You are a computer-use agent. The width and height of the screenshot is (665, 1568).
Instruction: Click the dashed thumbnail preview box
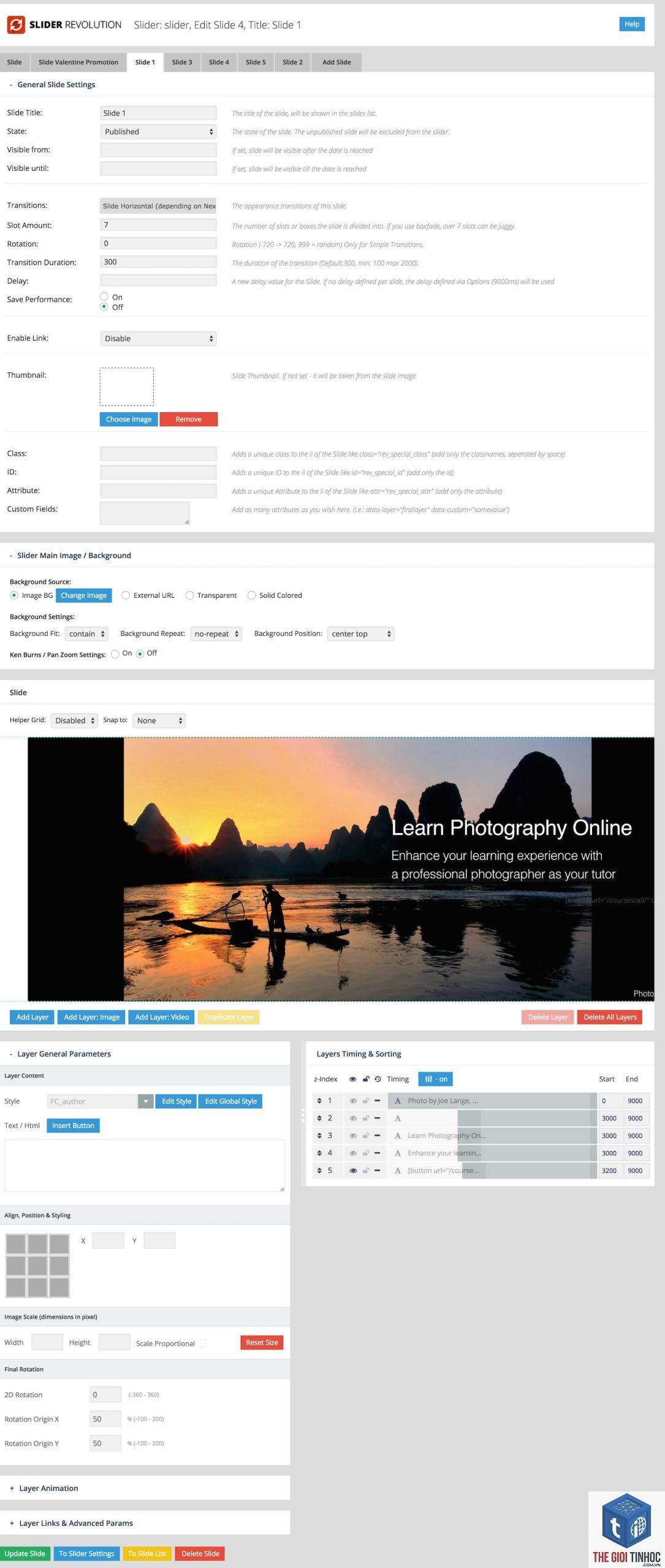click(127, 386)
